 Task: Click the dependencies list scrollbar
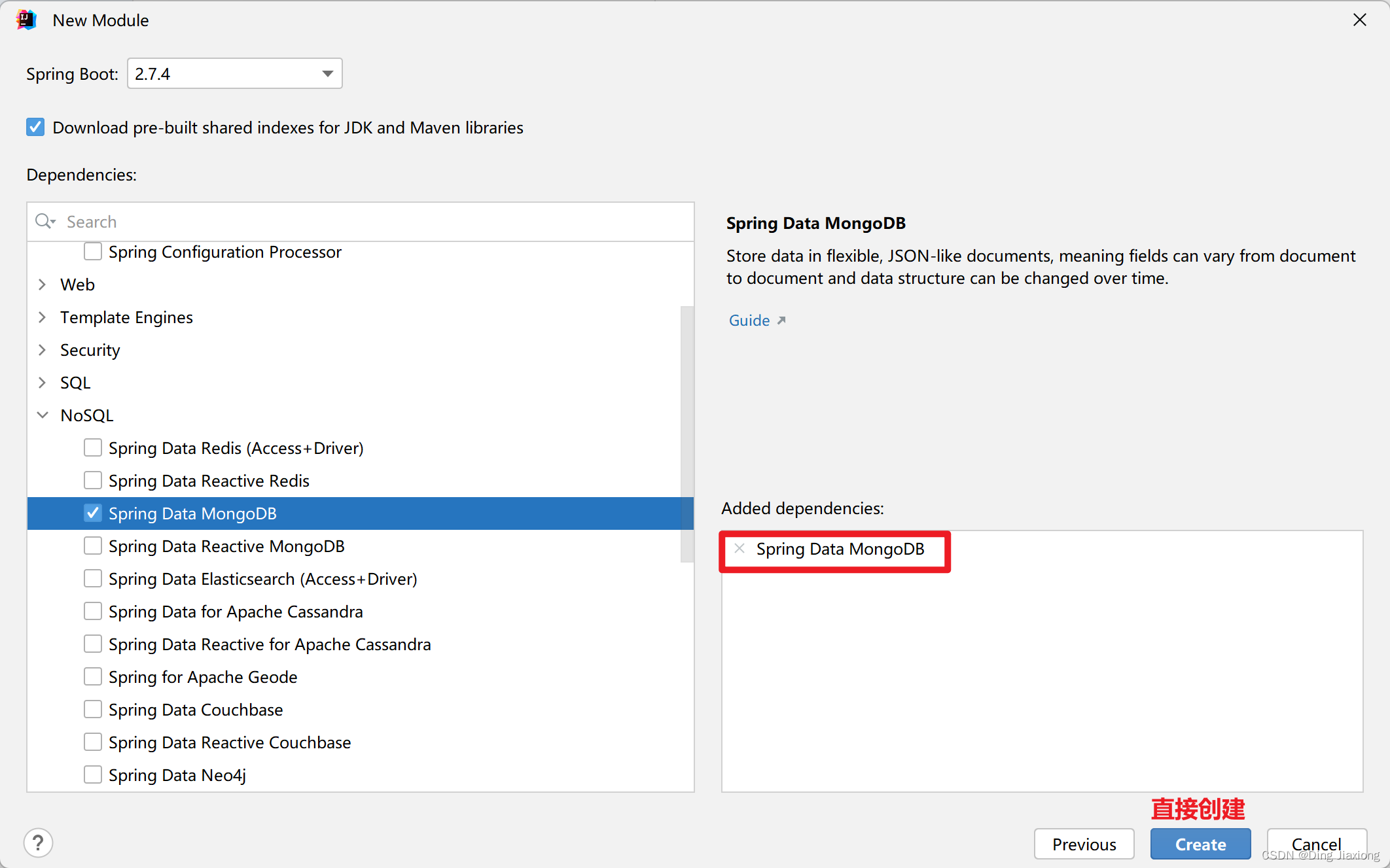pyautogui.click(x=686, y=434)
